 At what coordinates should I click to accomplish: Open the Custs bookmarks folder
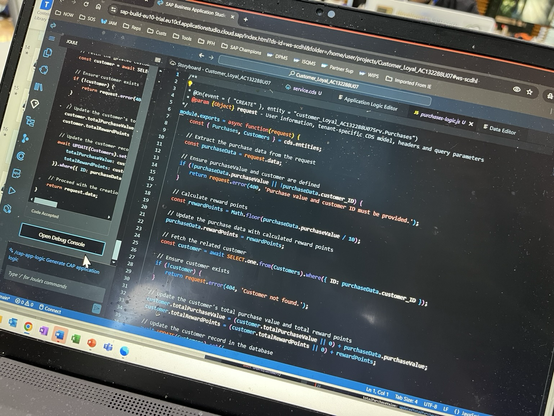157,31
